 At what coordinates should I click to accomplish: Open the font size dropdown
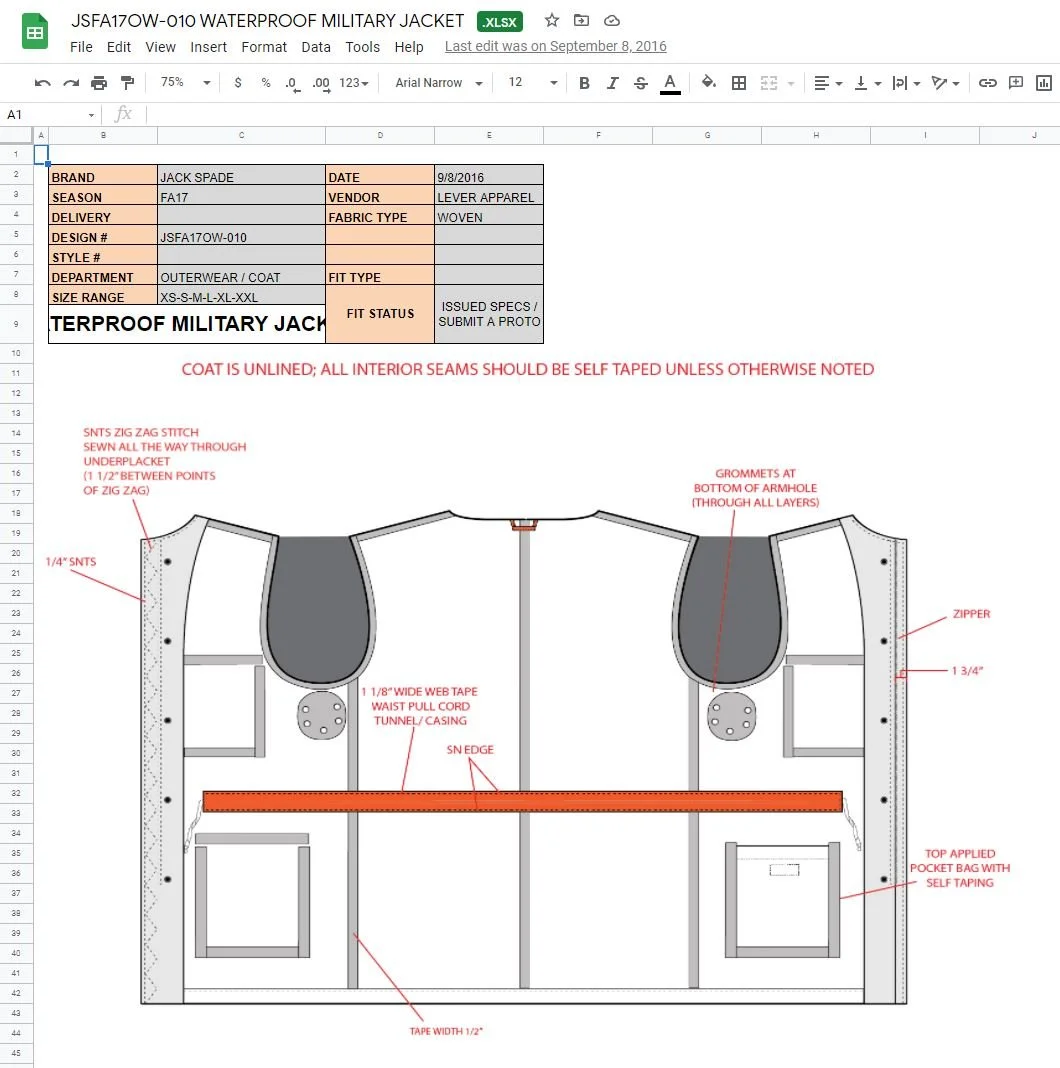[532, 82]
